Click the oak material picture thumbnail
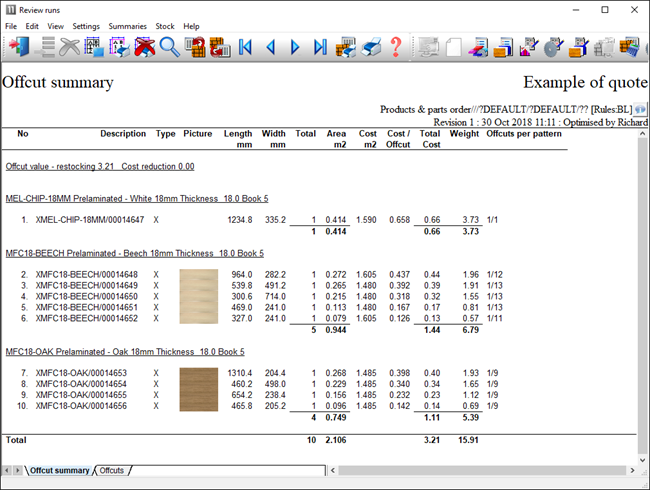 coord(197,392)
